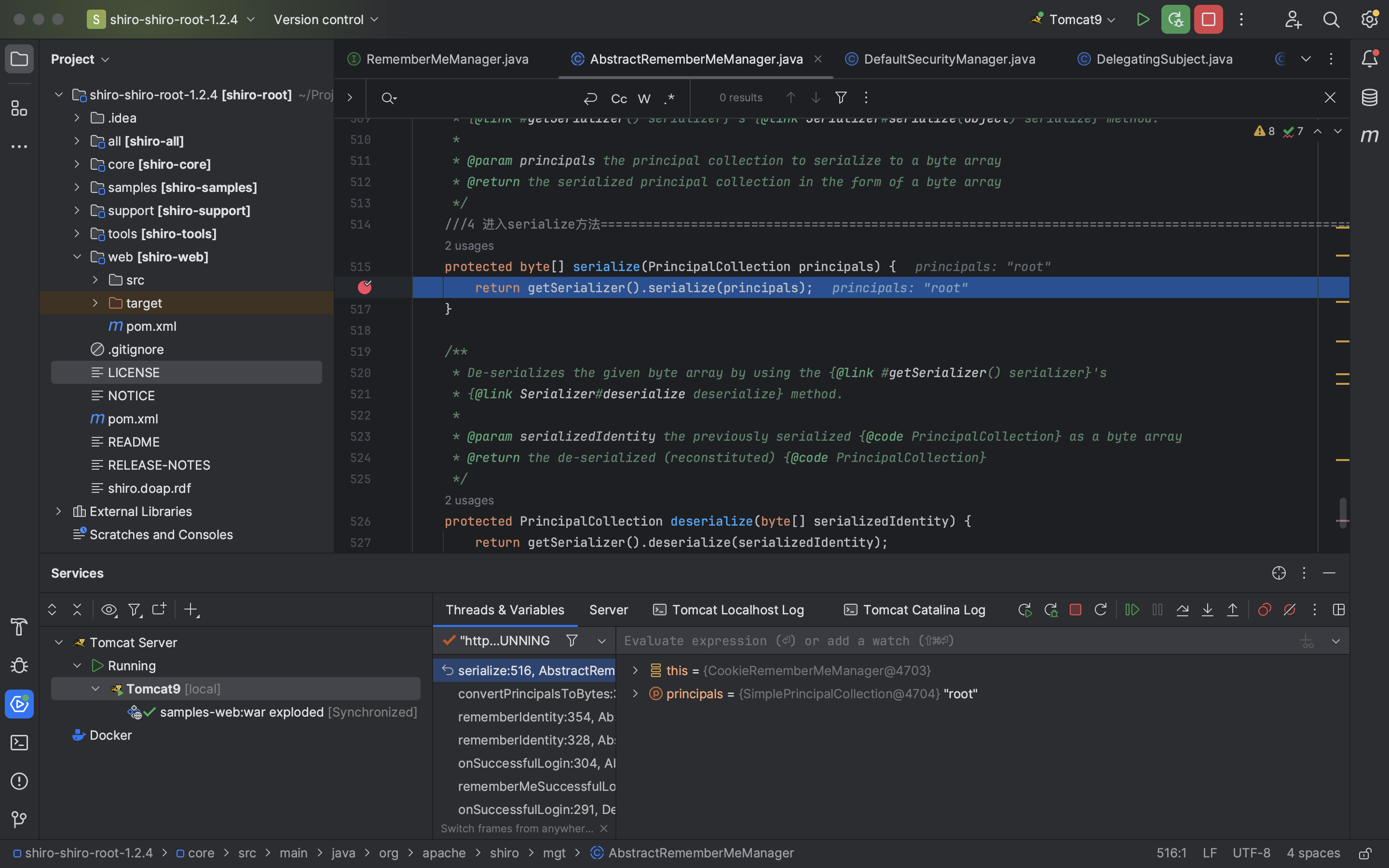Open the Code With Me icon

[x=1293, y=19]
